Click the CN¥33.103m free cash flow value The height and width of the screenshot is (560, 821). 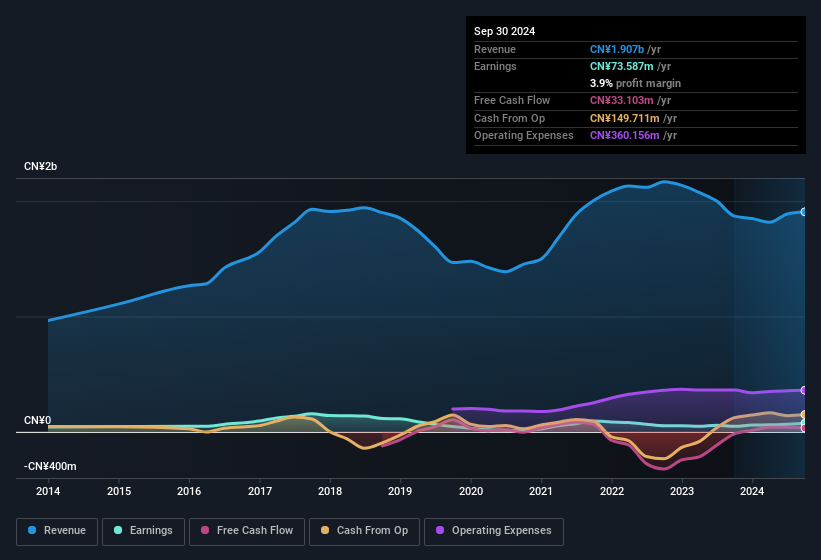[622, 100]
